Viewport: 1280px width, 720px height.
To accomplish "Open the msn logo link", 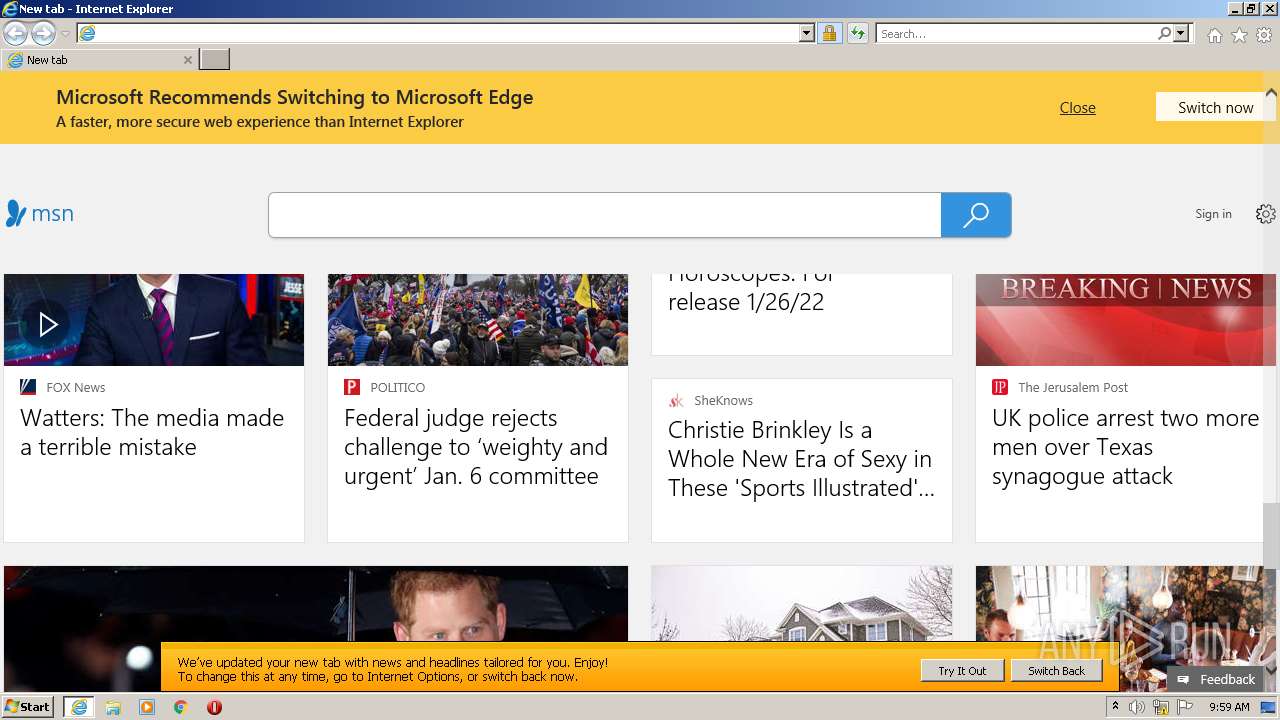I will pos(40,213).
